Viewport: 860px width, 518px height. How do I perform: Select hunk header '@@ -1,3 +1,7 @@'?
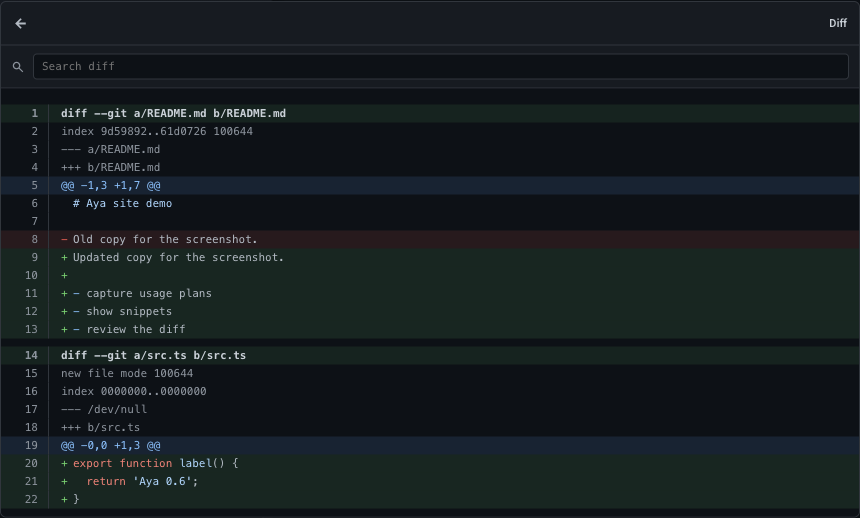point(430,185)
